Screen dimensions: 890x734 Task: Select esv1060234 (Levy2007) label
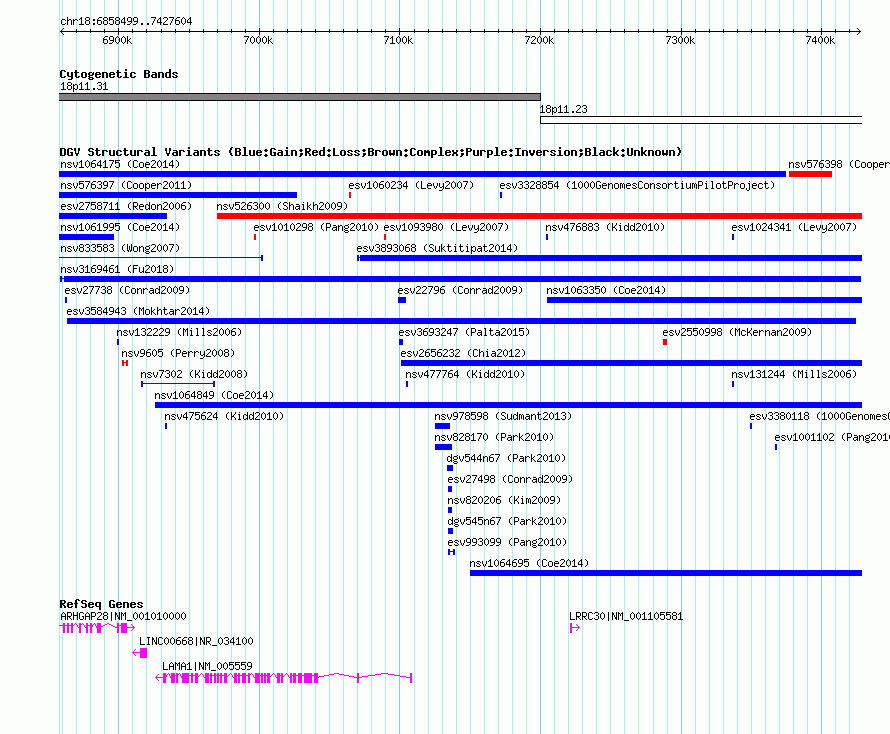[x=411, y=185]
